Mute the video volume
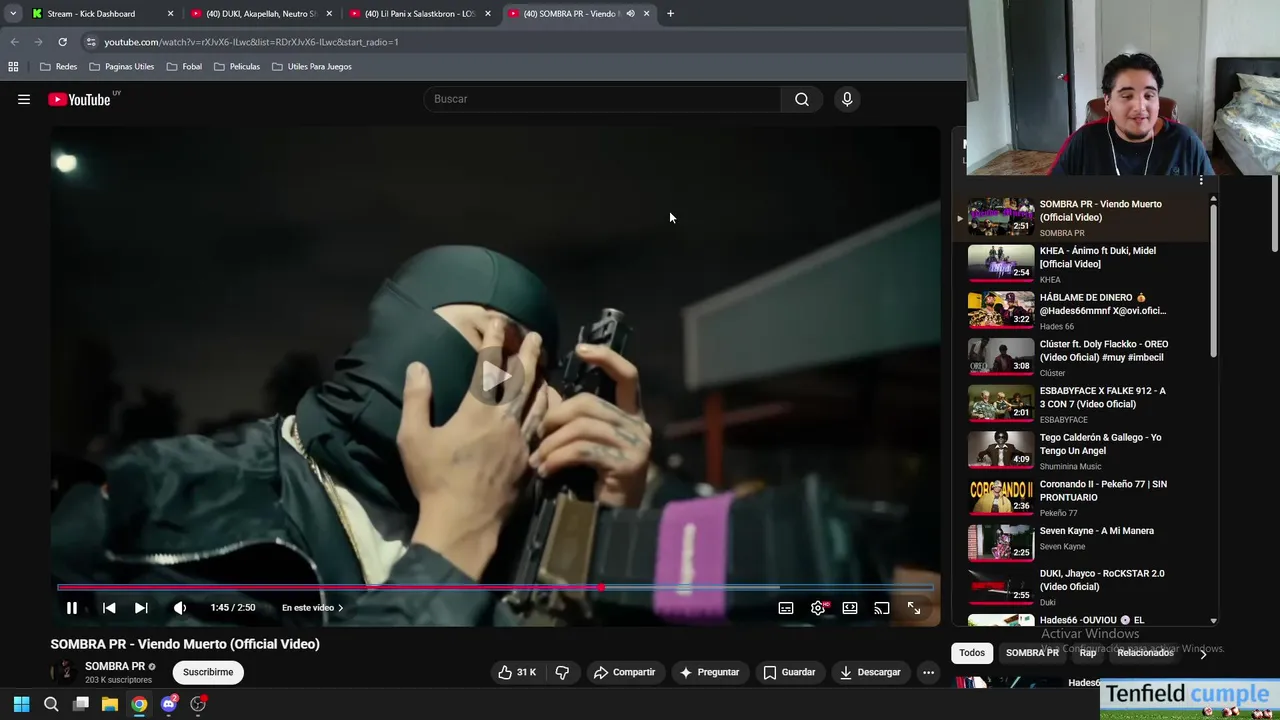Viewport: 1280px width, 720px height. 180,608
